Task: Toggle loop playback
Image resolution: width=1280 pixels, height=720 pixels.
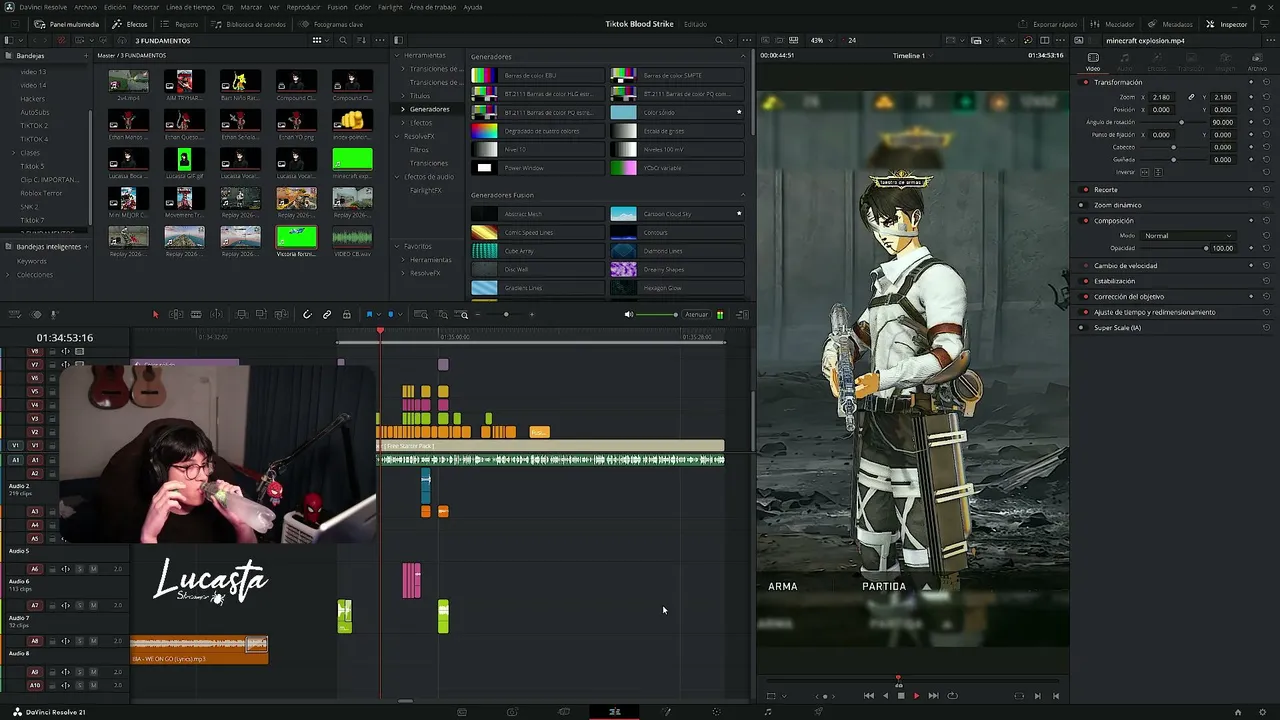Action: click(x=952, y=696)
